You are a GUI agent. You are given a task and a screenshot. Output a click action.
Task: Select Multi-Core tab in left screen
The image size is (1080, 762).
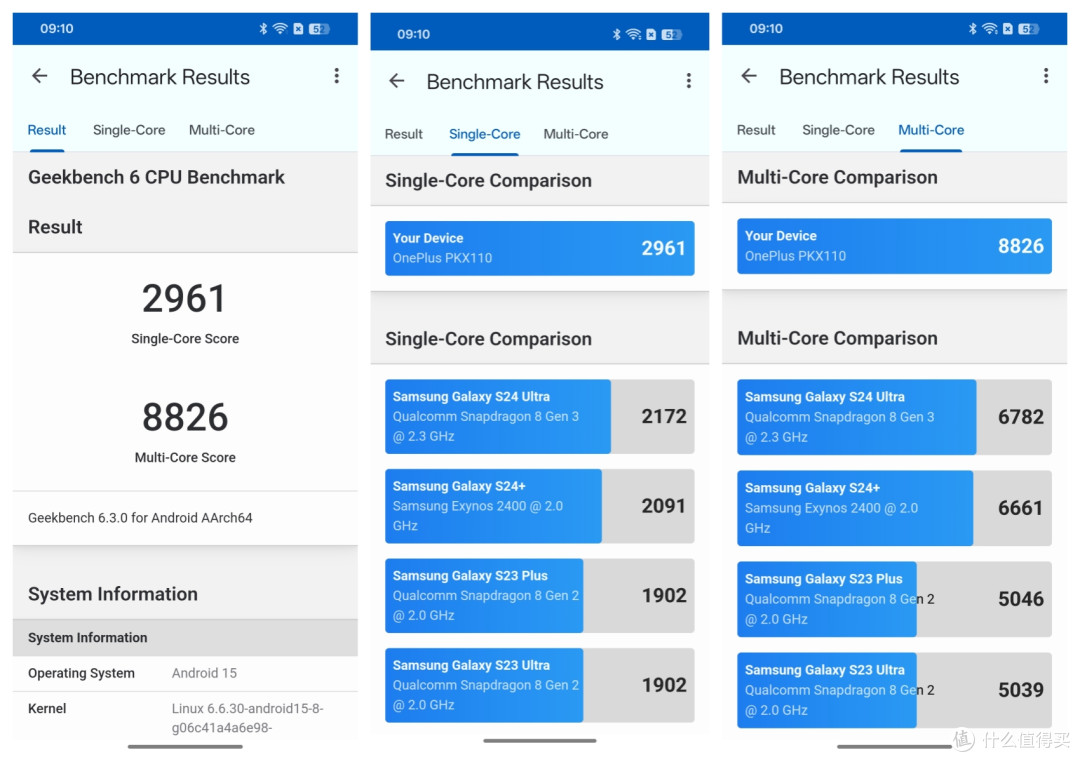(222, 130)
